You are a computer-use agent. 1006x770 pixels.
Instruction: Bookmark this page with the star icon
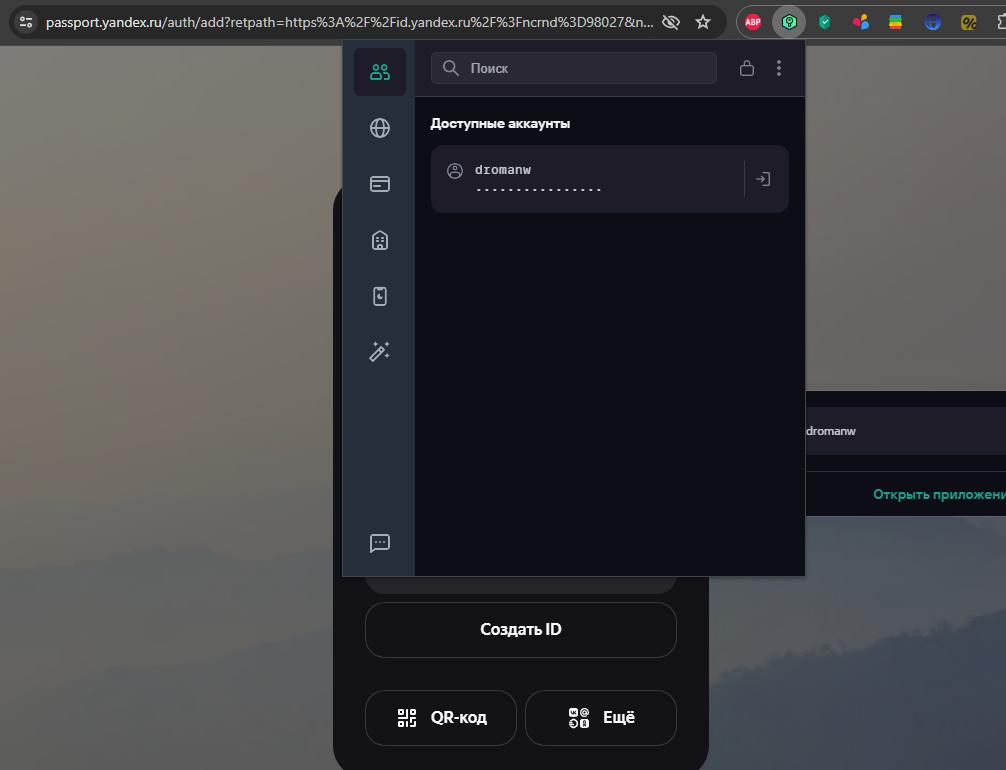[703, 22]
